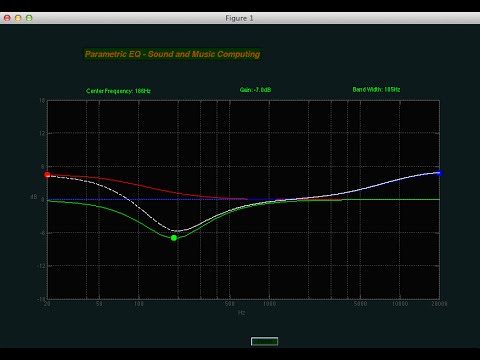Click the 12 label on the gain axis
This screenshot has width=480, height=360.
[x=42, y=133]
